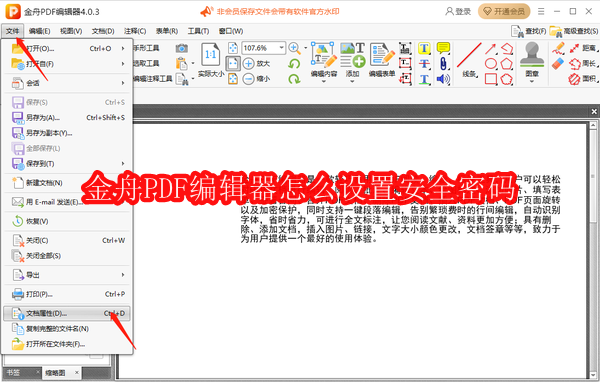Open the 工具(T) menu

click(198, 31)
